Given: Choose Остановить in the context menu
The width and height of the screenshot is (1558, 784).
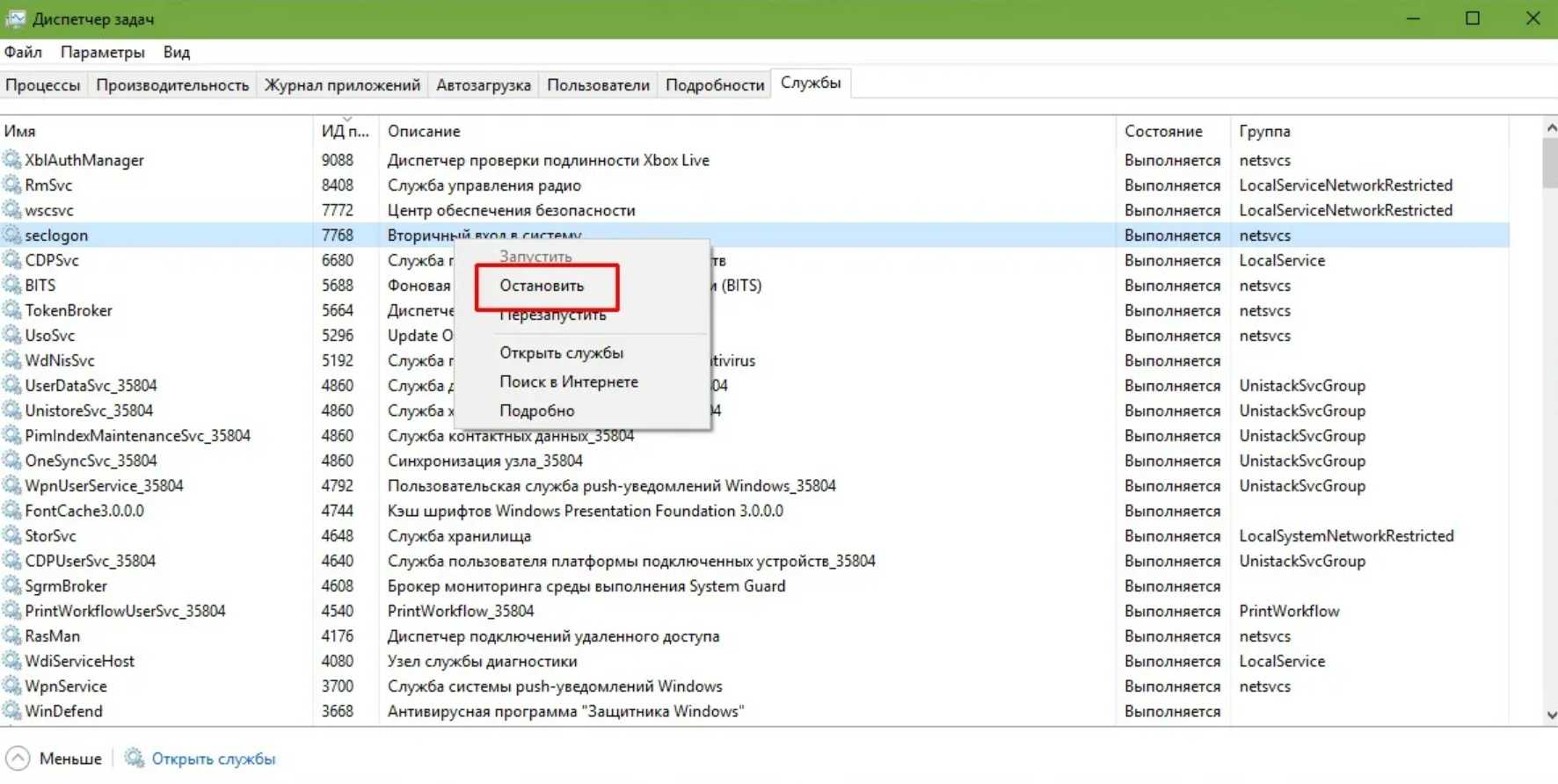Looking at the screenshot, I should [x=542, y=286].
